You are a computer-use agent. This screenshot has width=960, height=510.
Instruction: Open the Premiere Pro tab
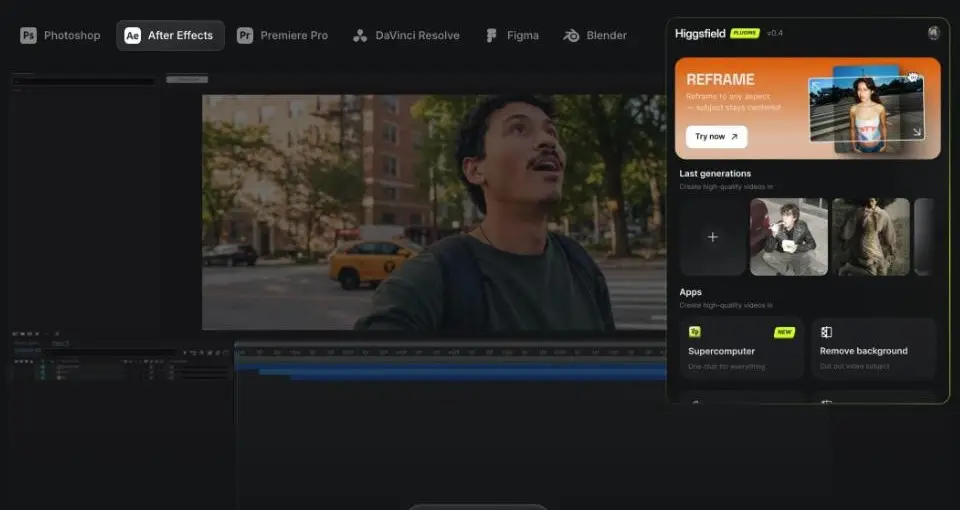282,36
